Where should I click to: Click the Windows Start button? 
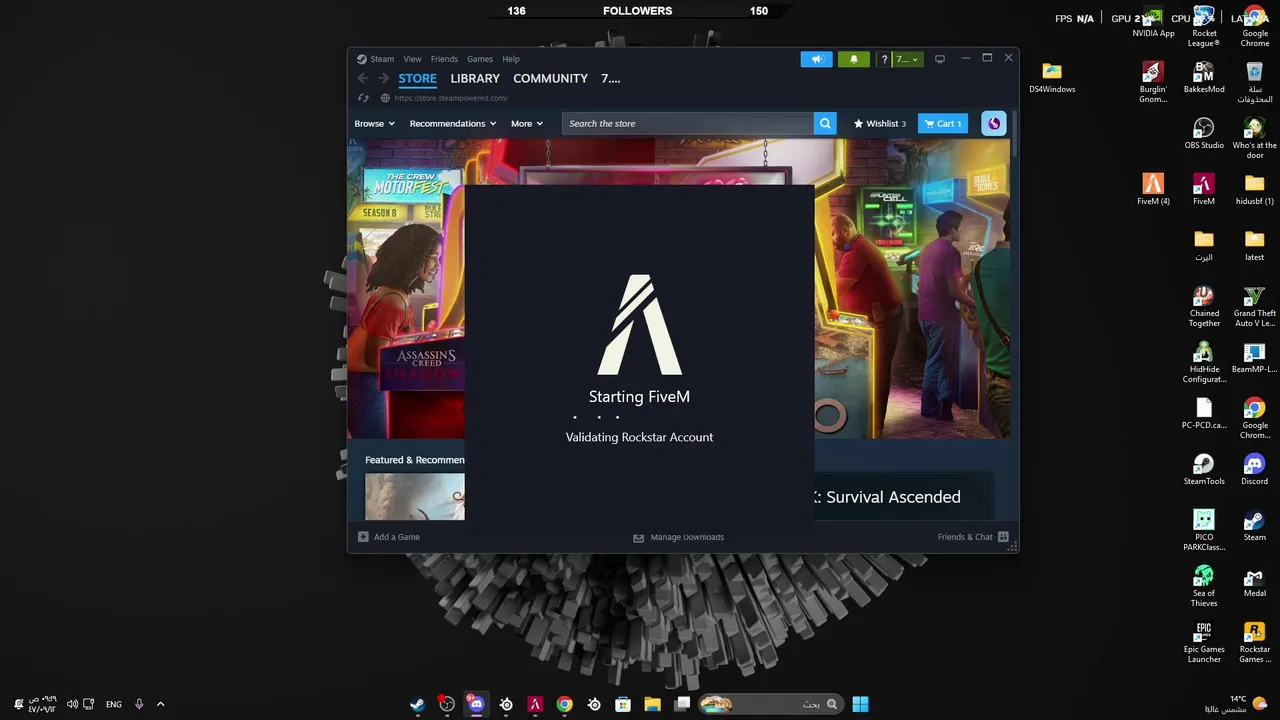860,704
